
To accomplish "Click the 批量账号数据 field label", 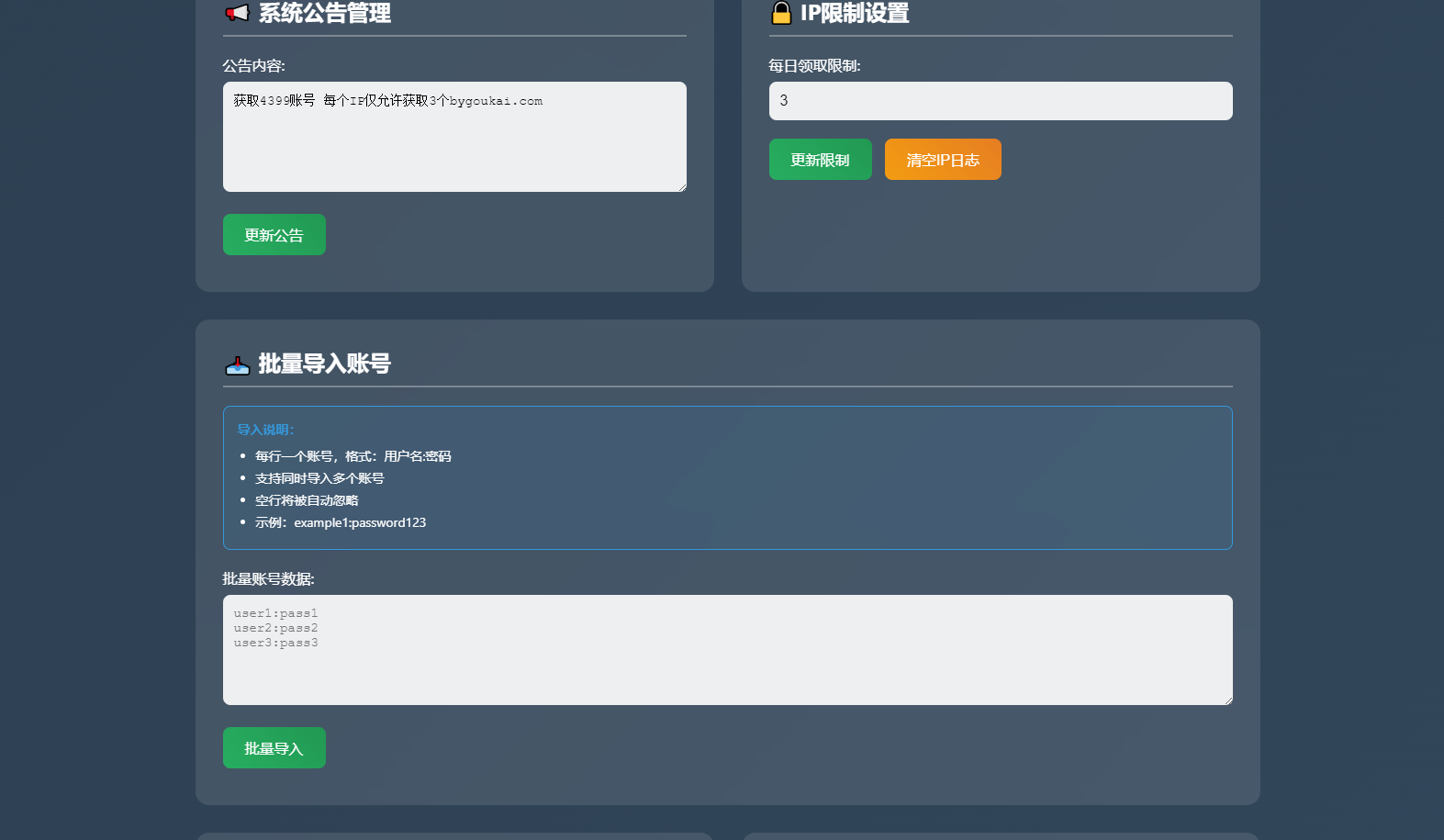I will tap(268, 579).
